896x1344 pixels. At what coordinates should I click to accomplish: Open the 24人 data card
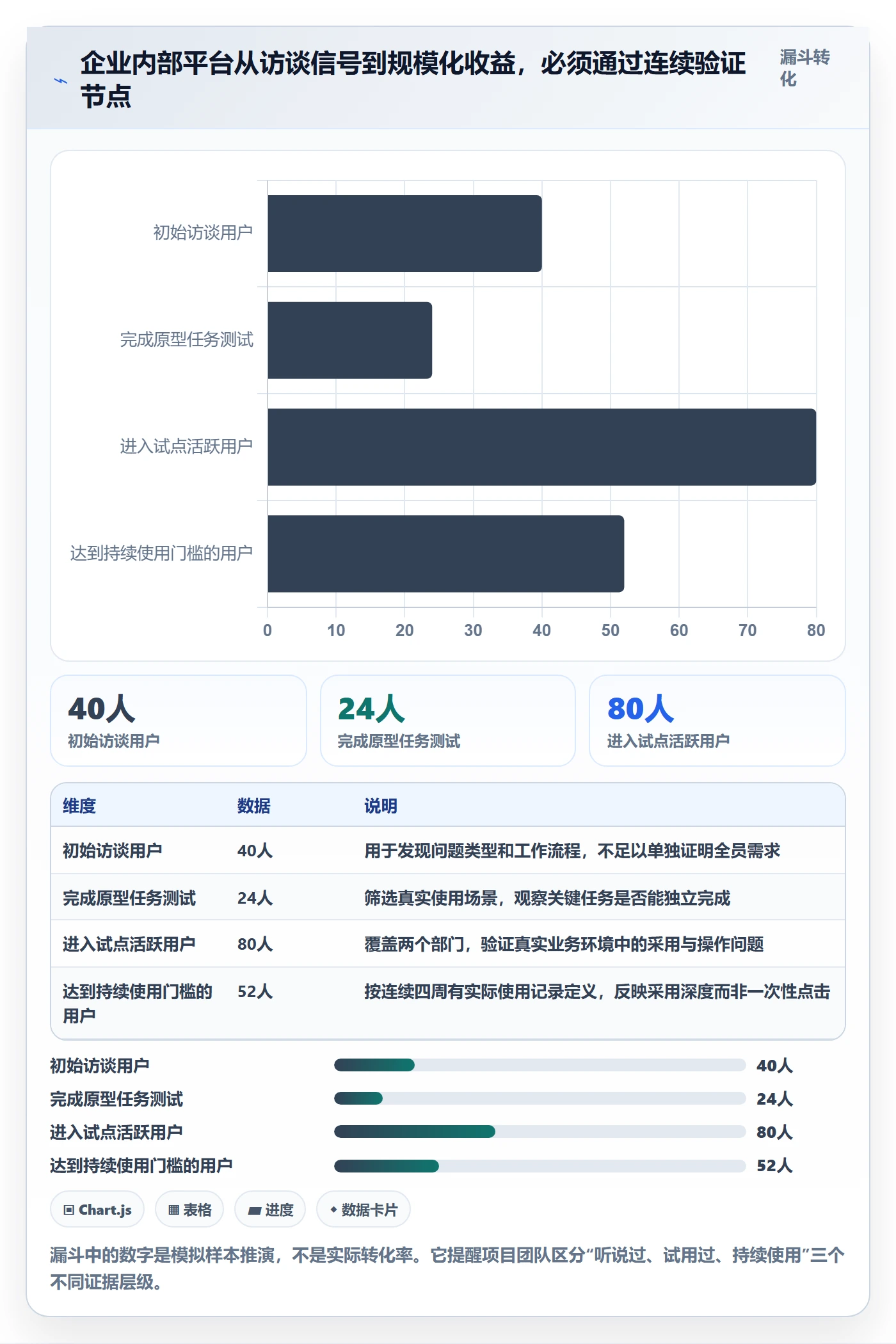(x=448, y=721)
